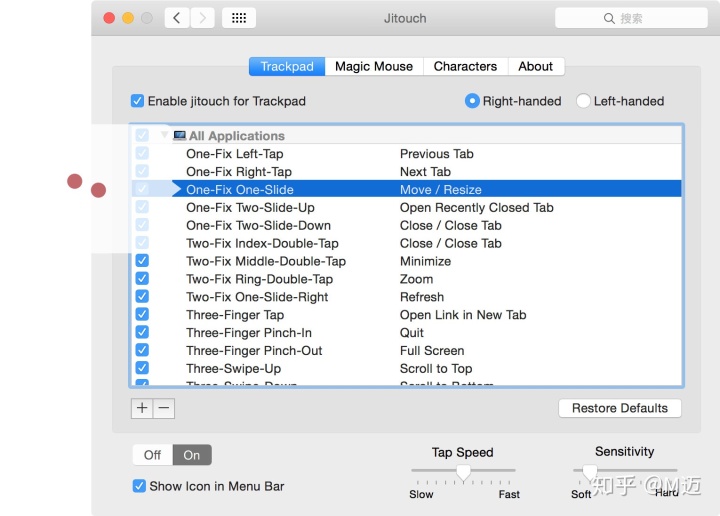Click the Sensitivity slider thumb
720x516 pixels.
click(x=590, y=472)
